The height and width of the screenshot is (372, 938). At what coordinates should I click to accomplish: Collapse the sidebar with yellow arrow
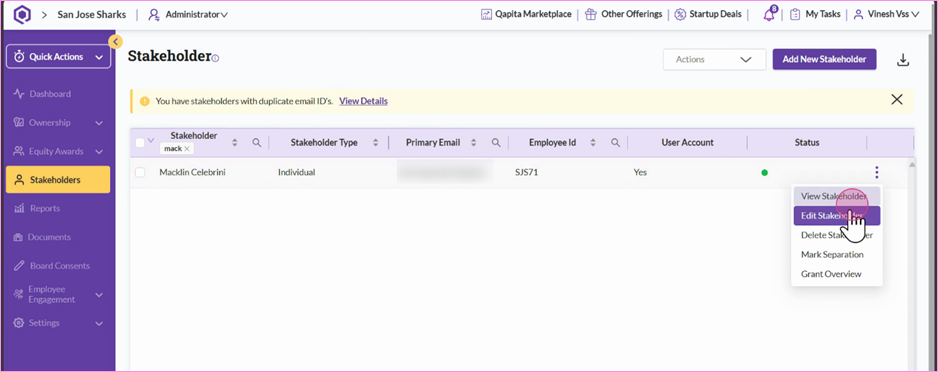tap(115, 41)
